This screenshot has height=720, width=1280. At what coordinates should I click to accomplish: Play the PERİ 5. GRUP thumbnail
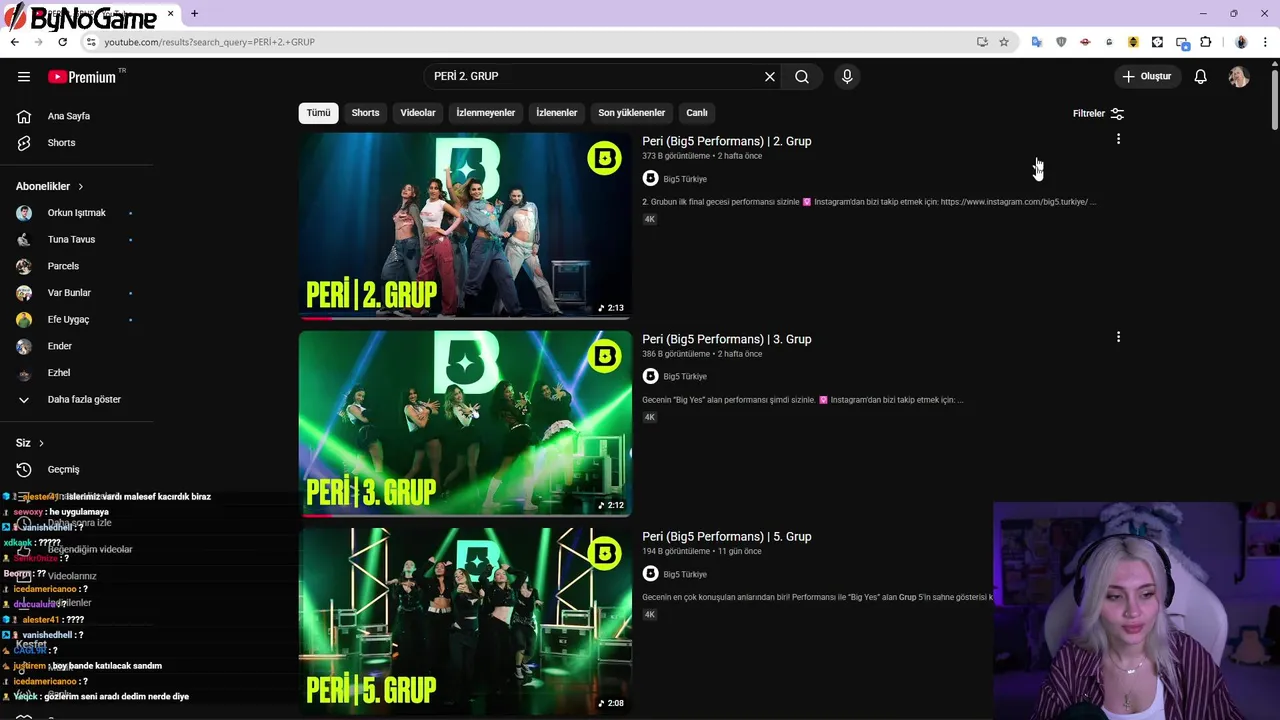tap(465, 622)
